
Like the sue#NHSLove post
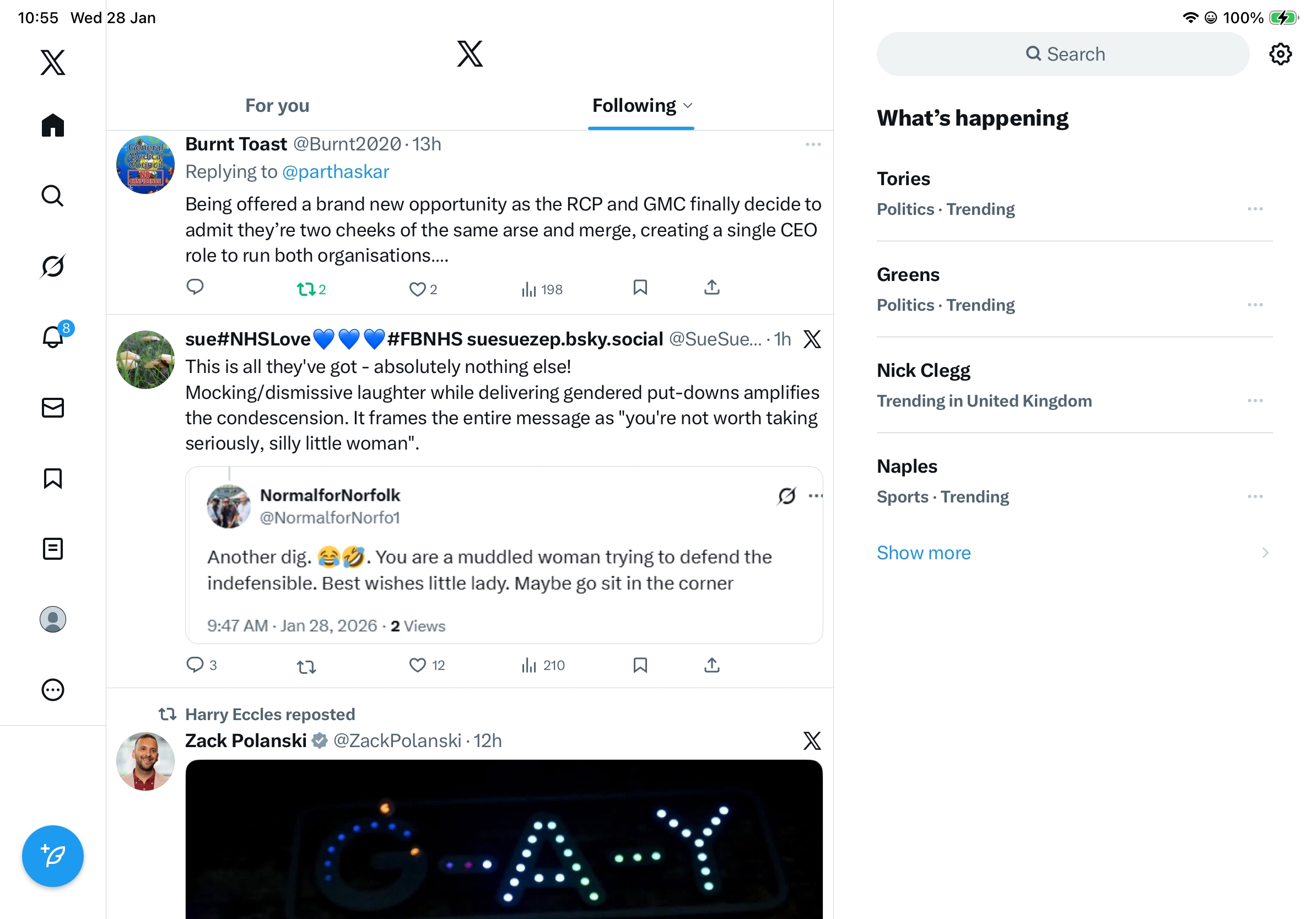(417, 665)
